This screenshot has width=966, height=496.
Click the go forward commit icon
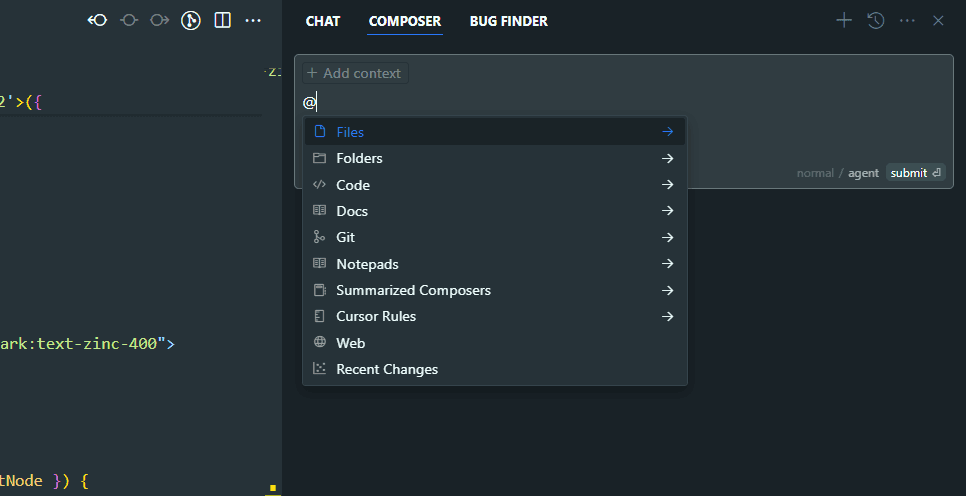click(x=159, y=20)
